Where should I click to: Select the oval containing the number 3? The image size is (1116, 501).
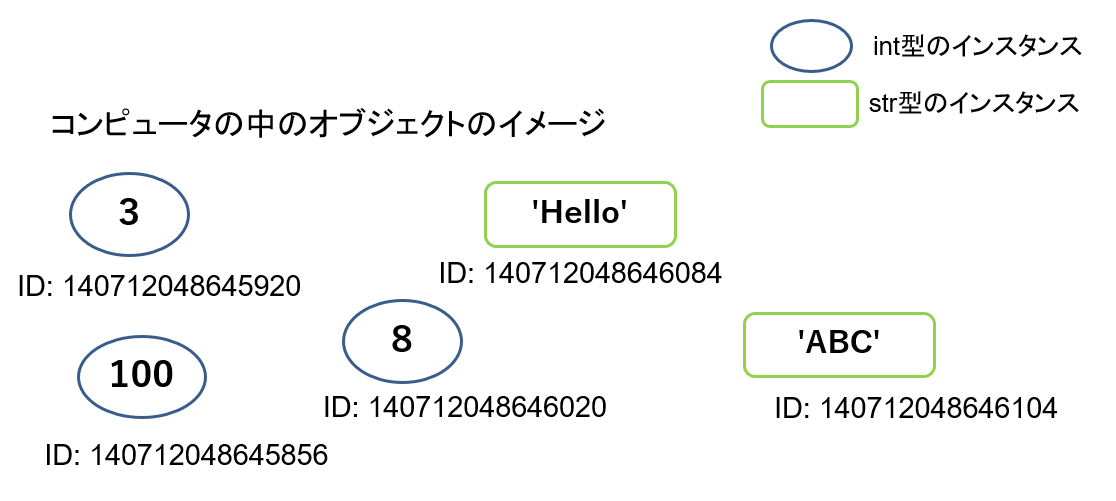coord(129,214)
